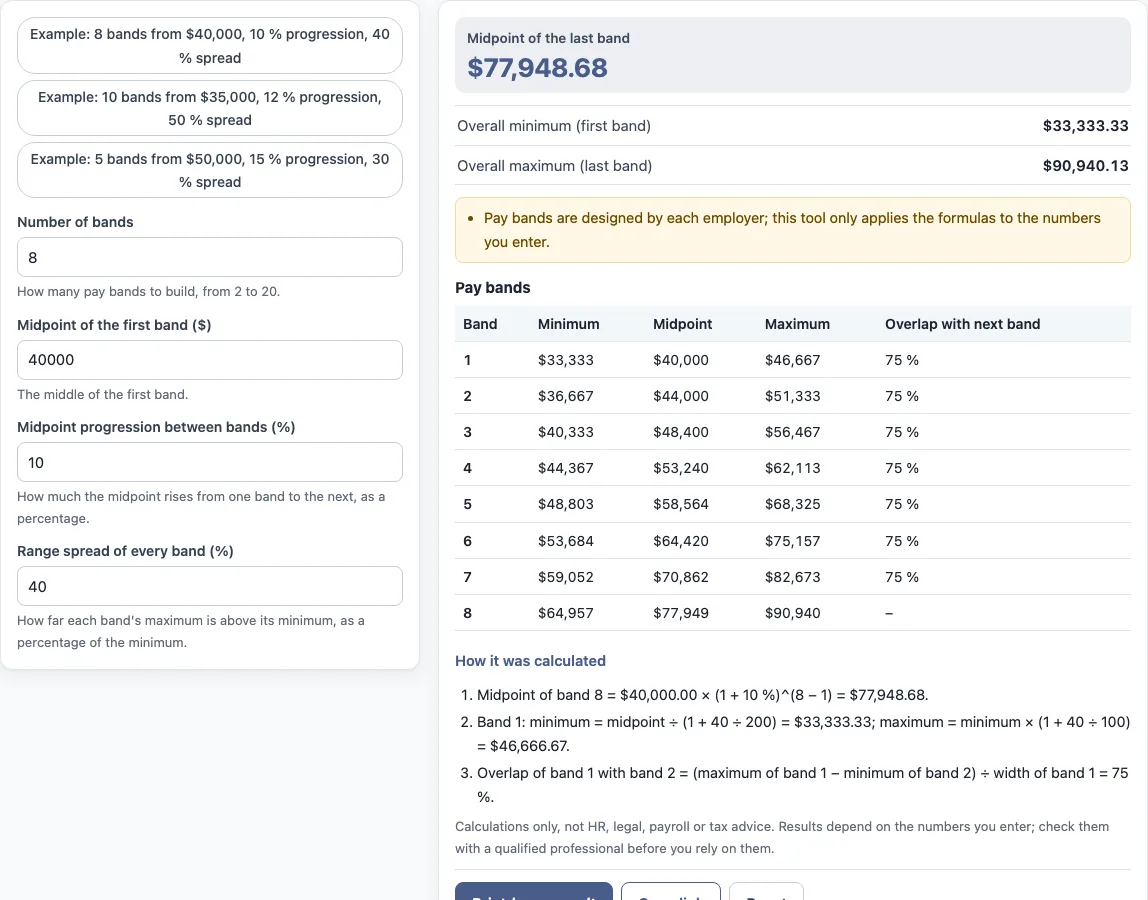This screenshot has width=1148, height=900.
Task: Click the 'Overall minimum (first band)' label
Action: coord(554,125)
